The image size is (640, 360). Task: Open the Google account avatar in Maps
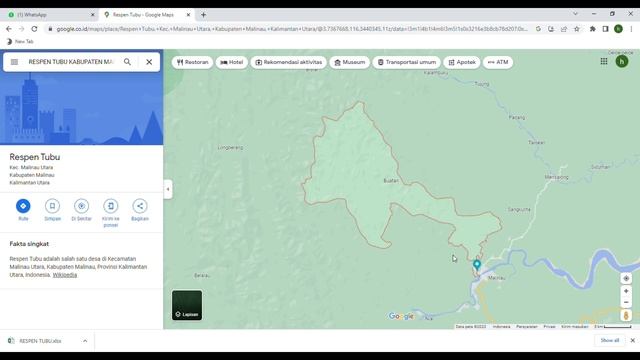tap(622, 62)
